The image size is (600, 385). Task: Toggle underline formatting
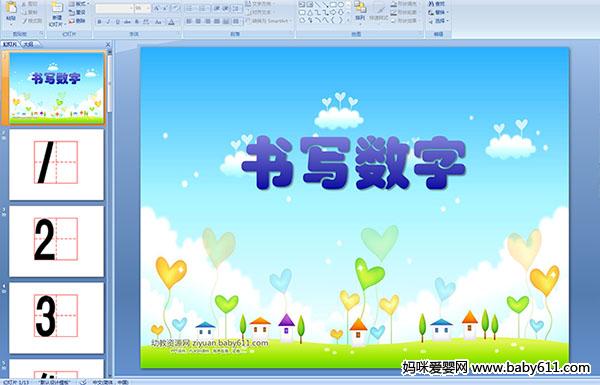(117, 22)
